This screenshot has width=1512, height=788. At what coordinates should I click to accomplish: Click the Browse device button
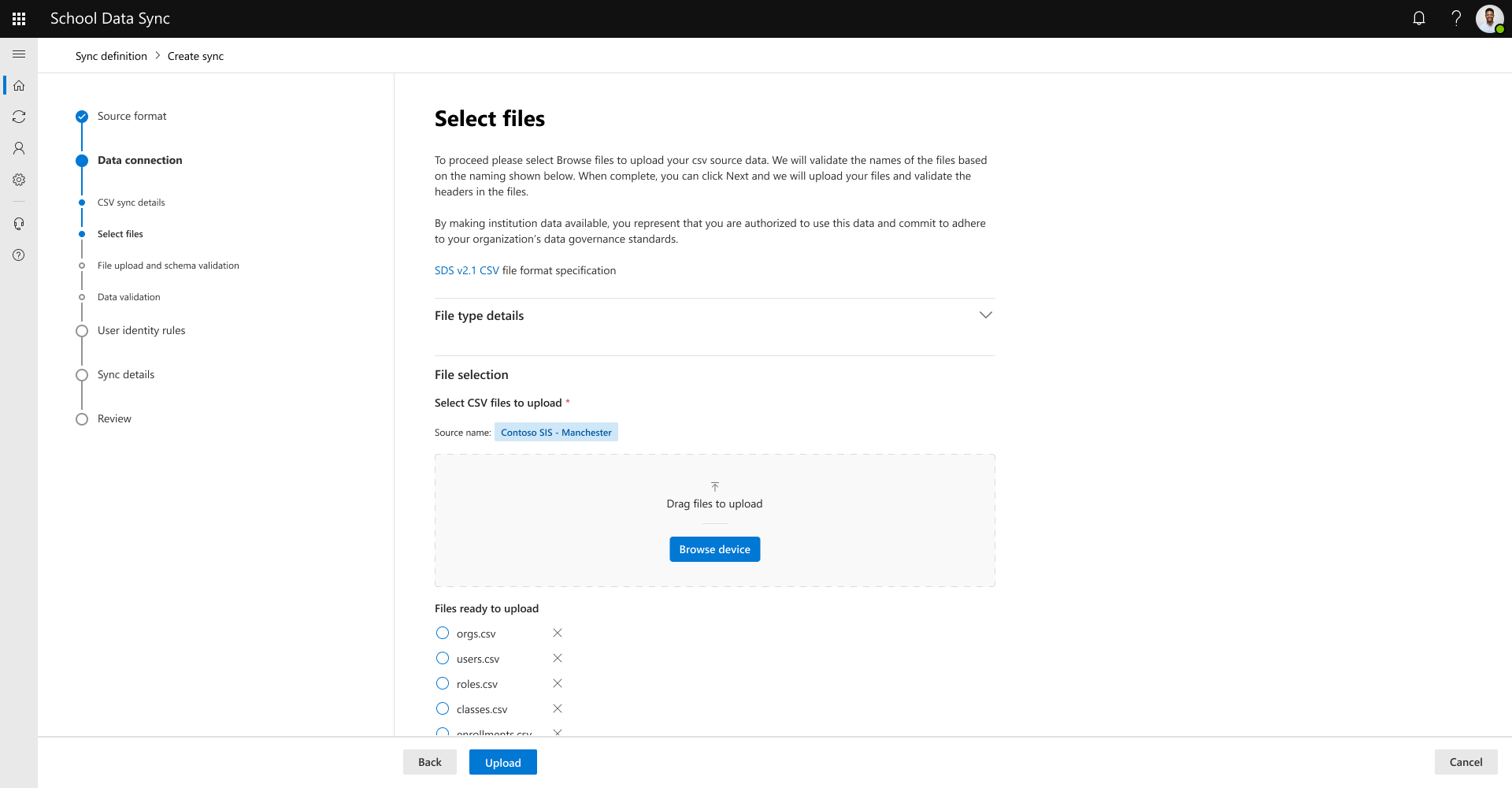tap(715, 549)
